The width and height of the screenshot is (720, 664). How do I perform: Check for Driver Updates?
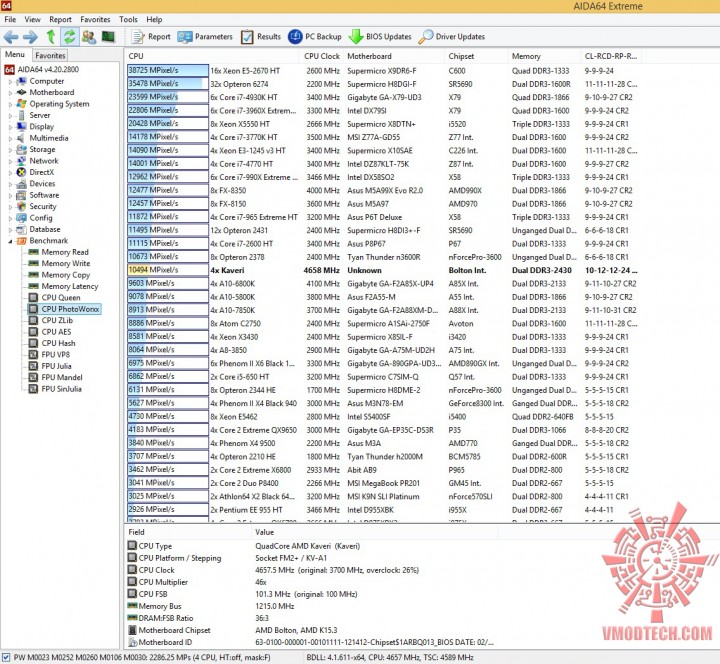452,37
